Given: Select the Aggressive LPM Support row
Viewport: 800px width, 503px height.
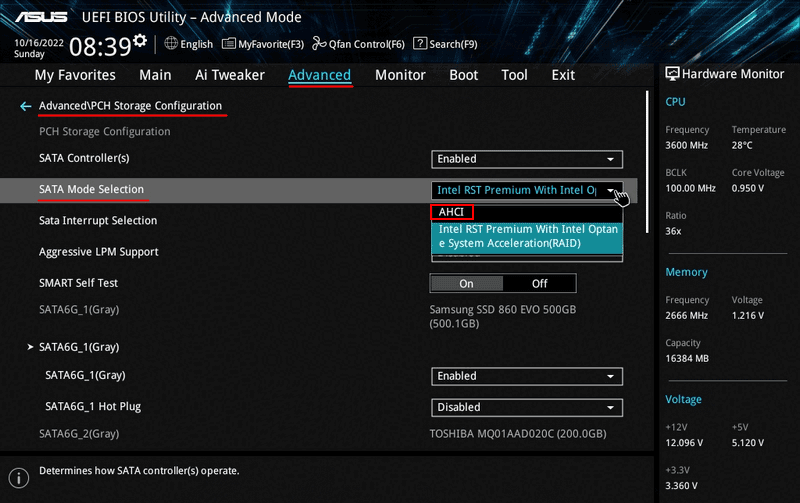Looking at the screenshot, I should [x=98, y=252].
